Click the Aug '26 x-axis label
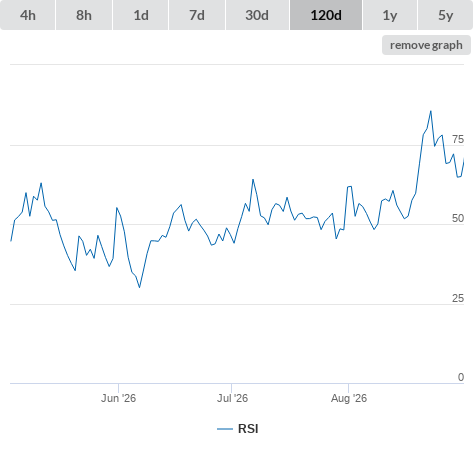474x455 pixels. tap(349, 398)
